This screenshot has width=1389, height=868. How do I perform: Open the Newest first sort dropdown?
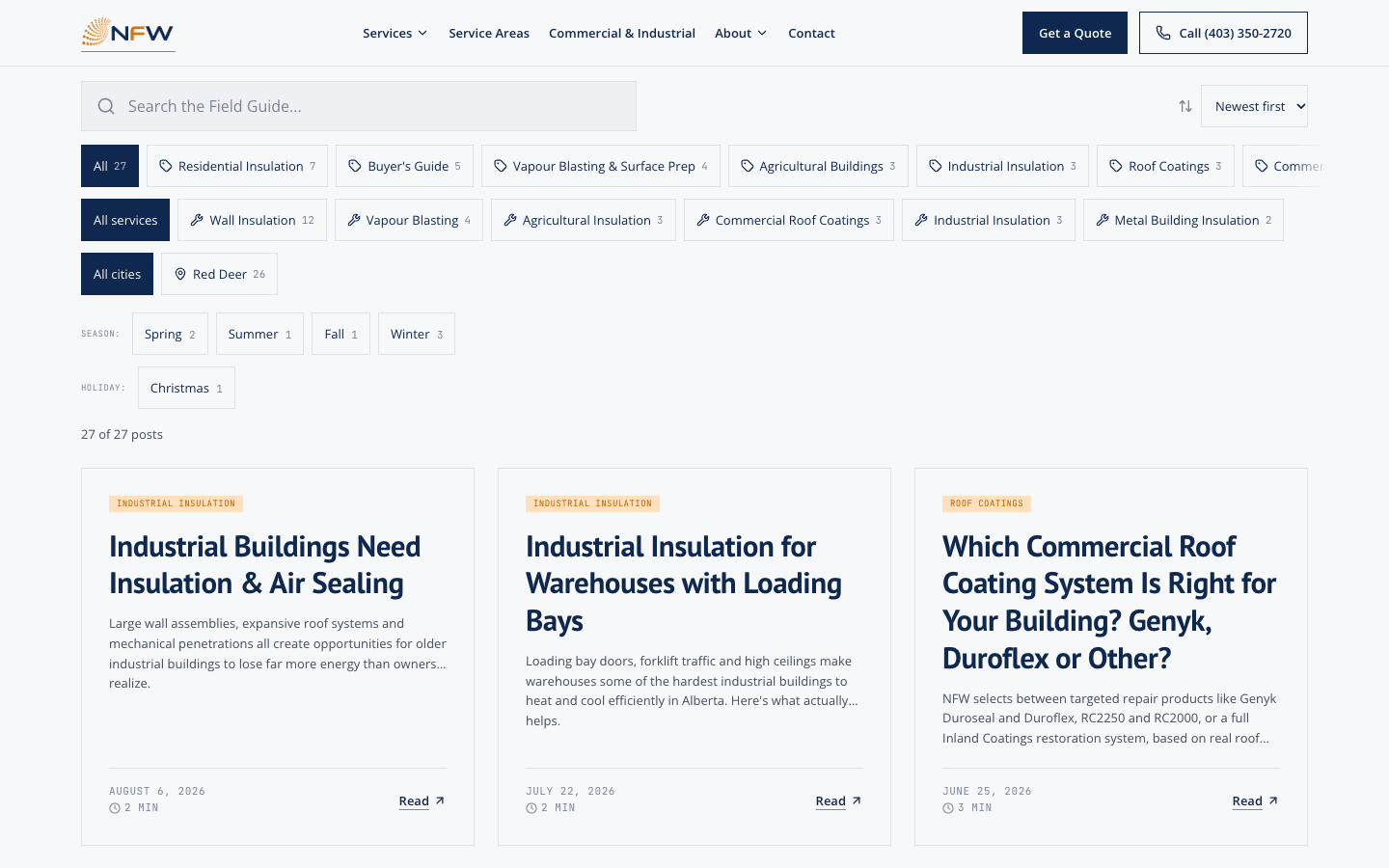(1254, 106)
